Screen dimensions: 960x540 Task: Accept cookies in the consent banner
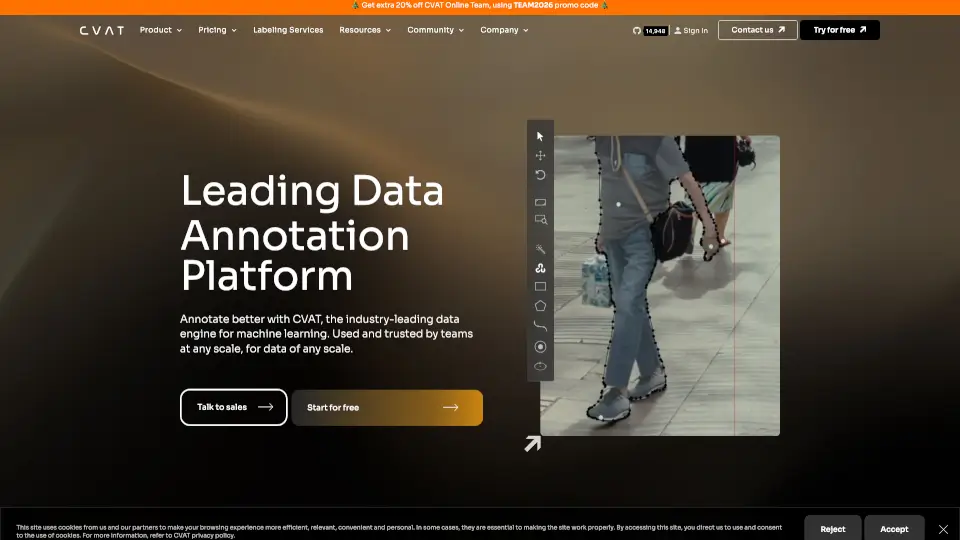[x=894, y=529]
